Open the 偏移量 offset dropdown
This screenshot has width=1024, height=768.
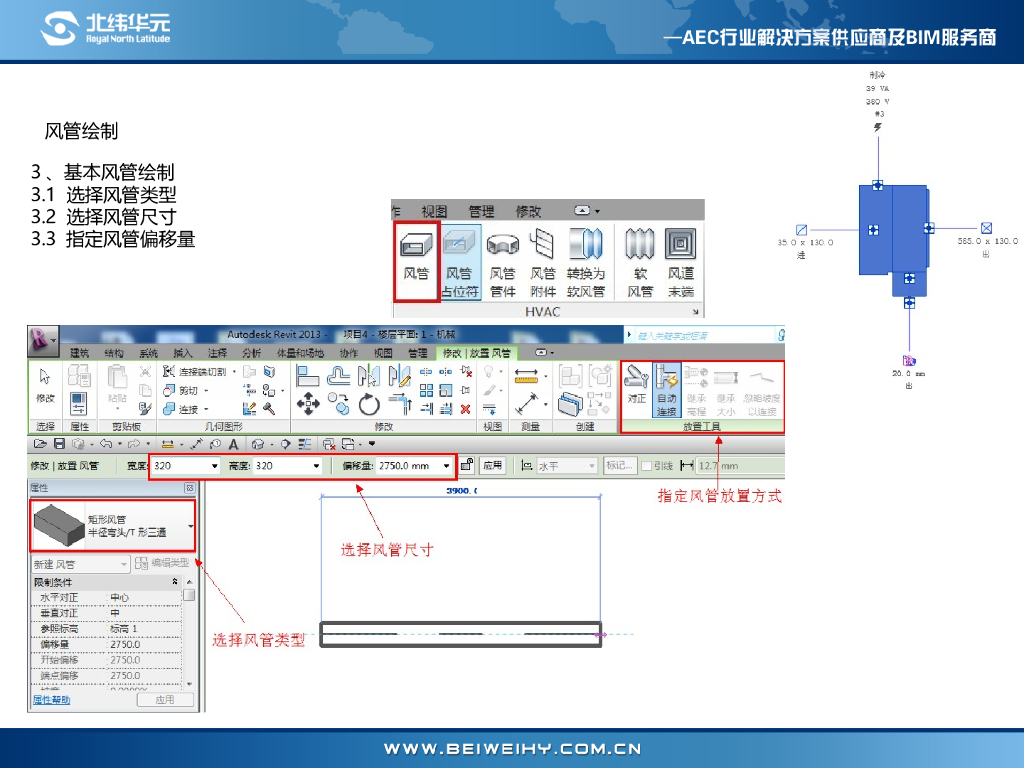point(447,466)
